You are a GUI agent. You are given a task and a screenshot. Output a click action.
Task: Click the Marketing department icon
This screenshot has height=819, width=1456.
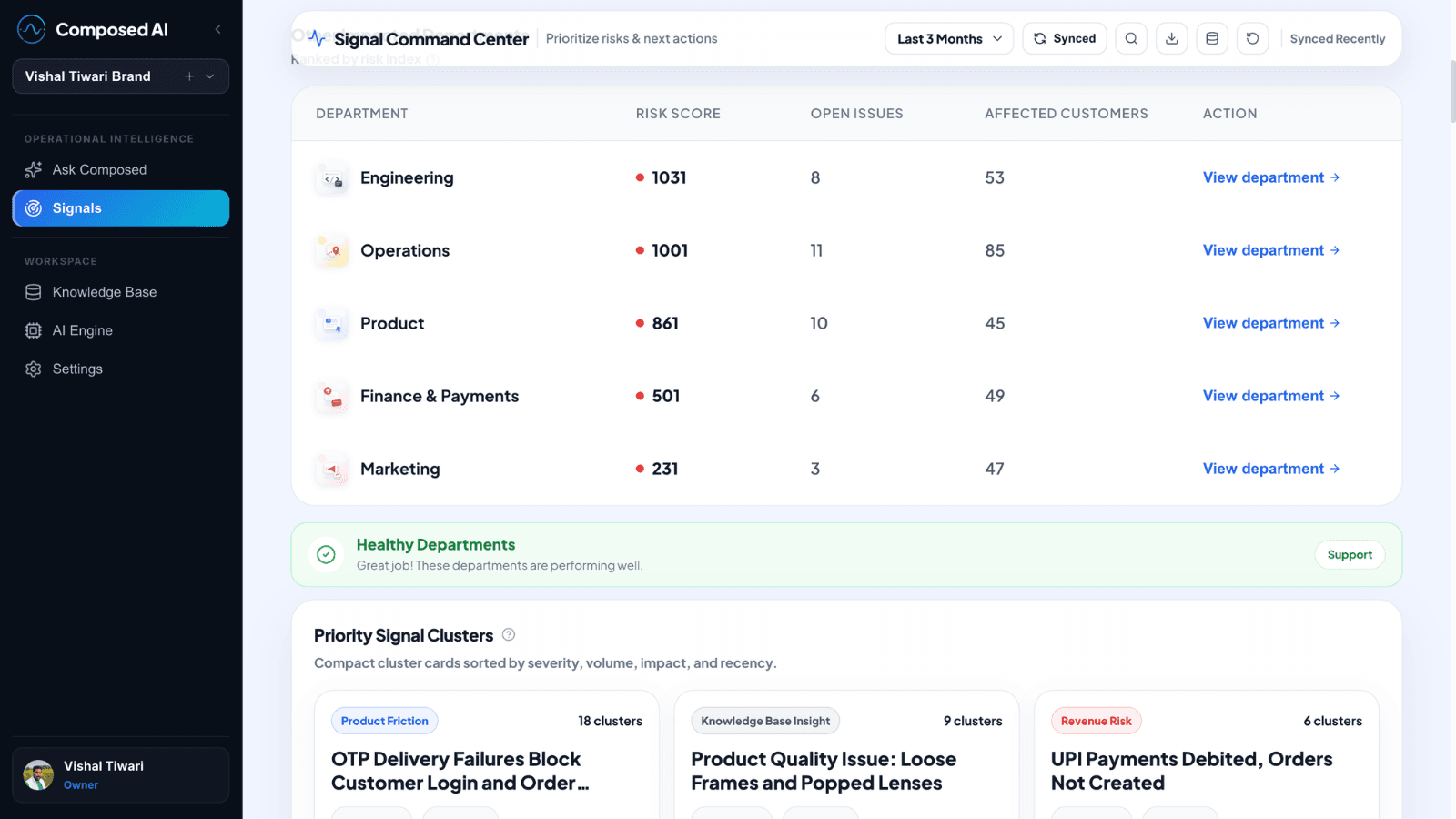[x=332, y=470]
